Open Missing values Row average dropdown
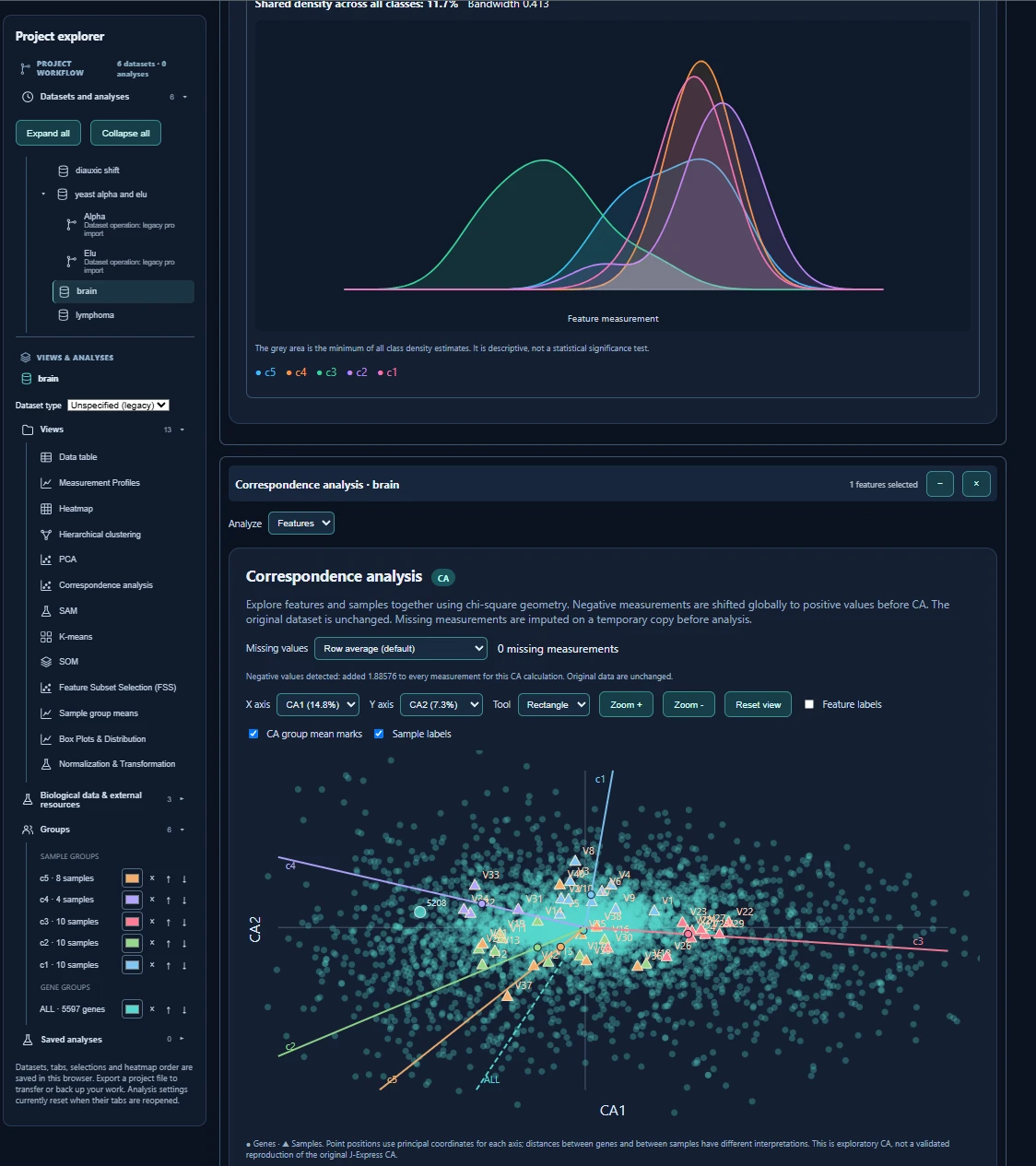 click(x=401, y=649)
